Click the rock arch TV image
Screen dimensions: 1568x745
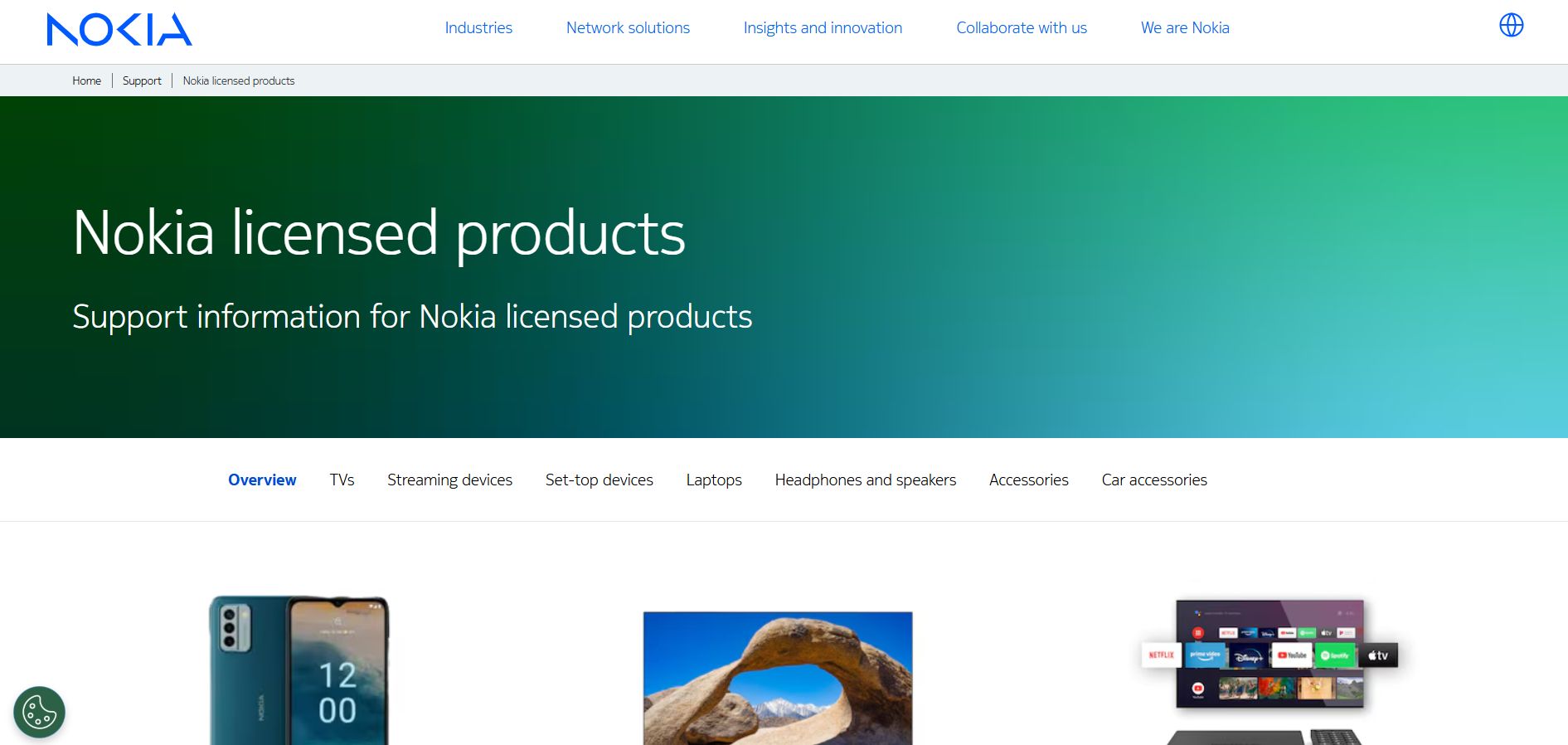[x=777, y=678]
